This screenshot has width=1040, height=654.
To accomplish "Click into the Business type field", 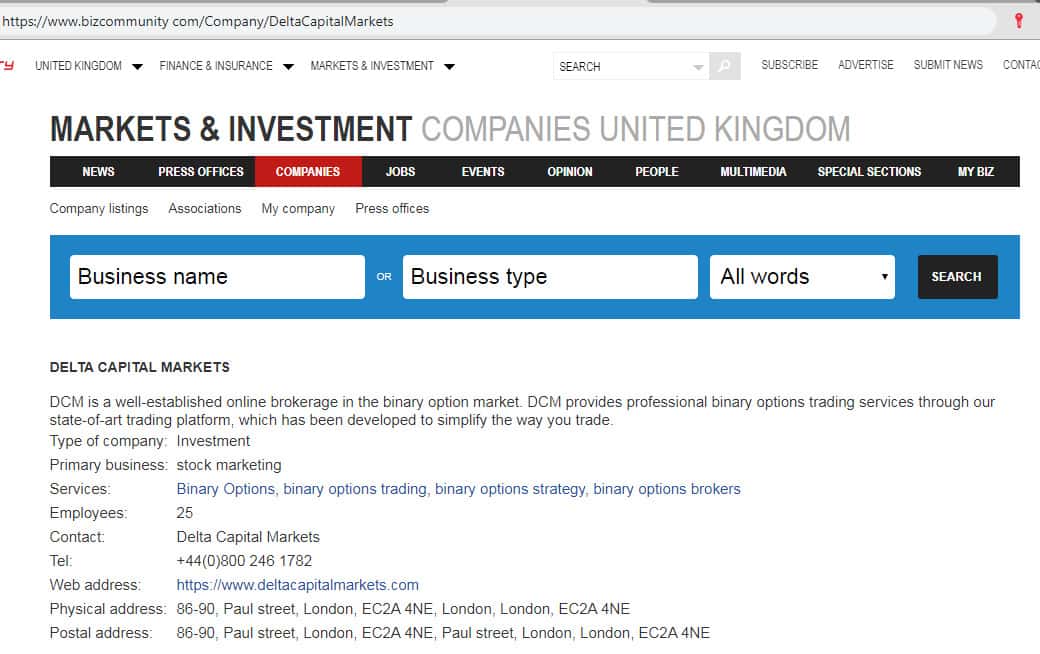I will [x=550, y=277].
